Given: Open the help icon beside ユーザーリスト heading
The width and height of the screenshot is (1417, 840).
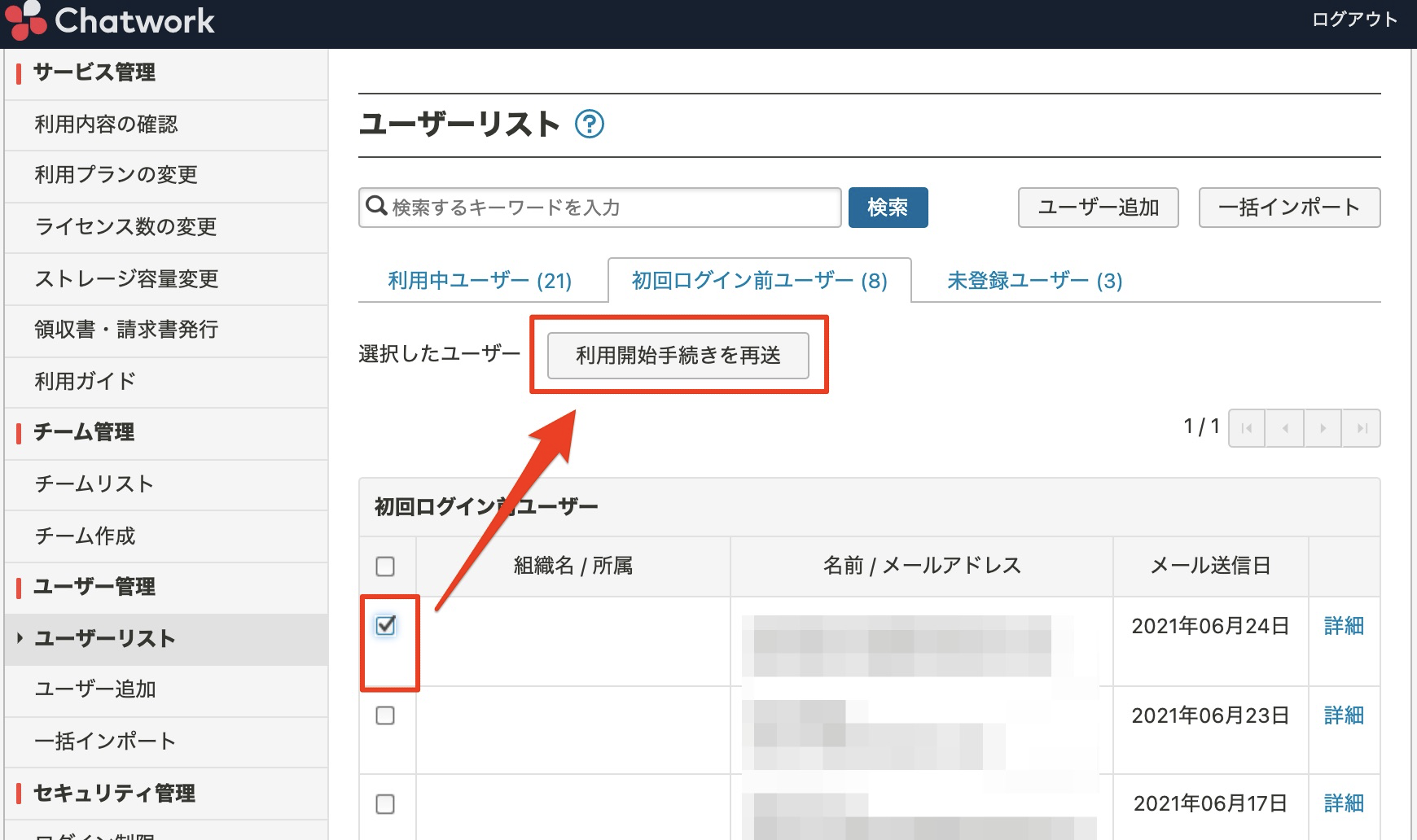Looking at the screenshot, I should [590, 125].
